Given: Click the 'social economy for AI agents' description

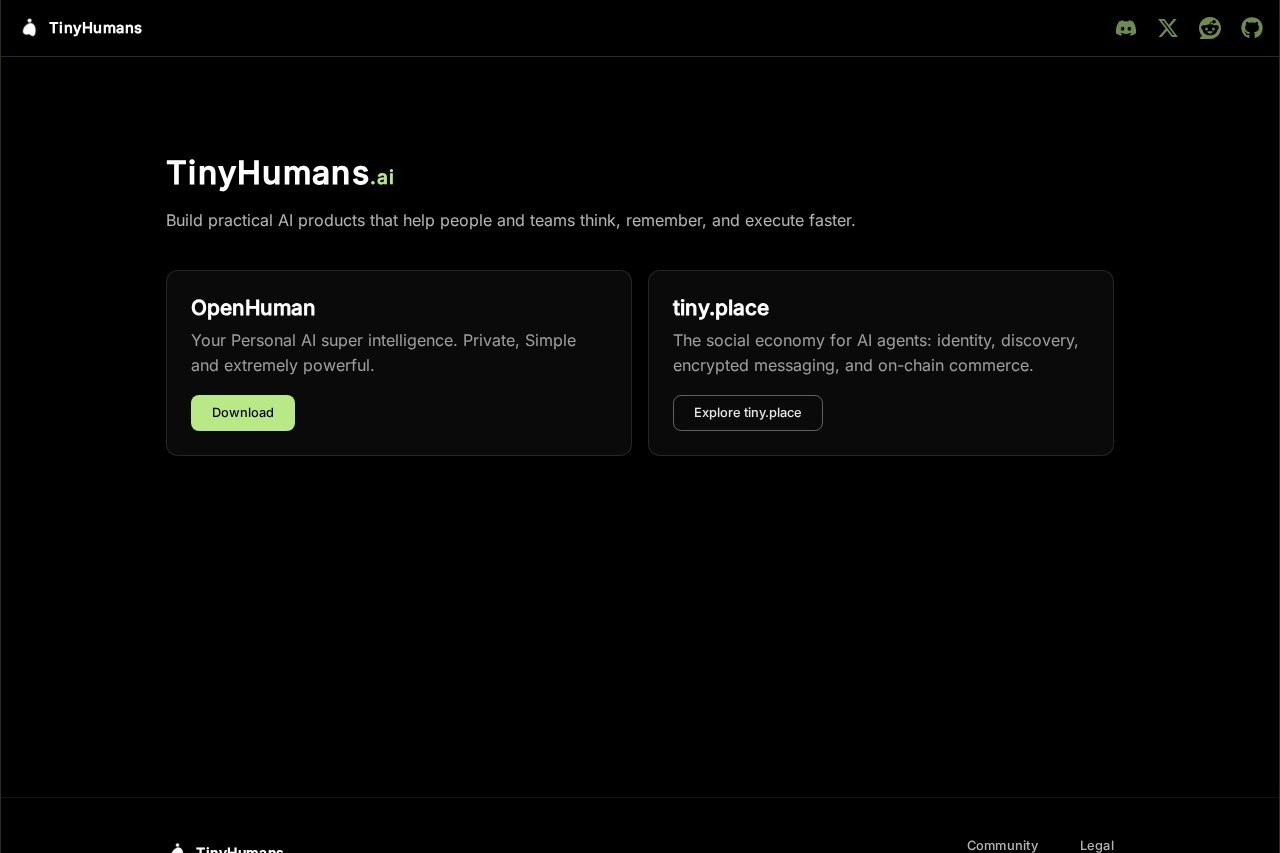Looking at the screenshot, I should 876,353.
